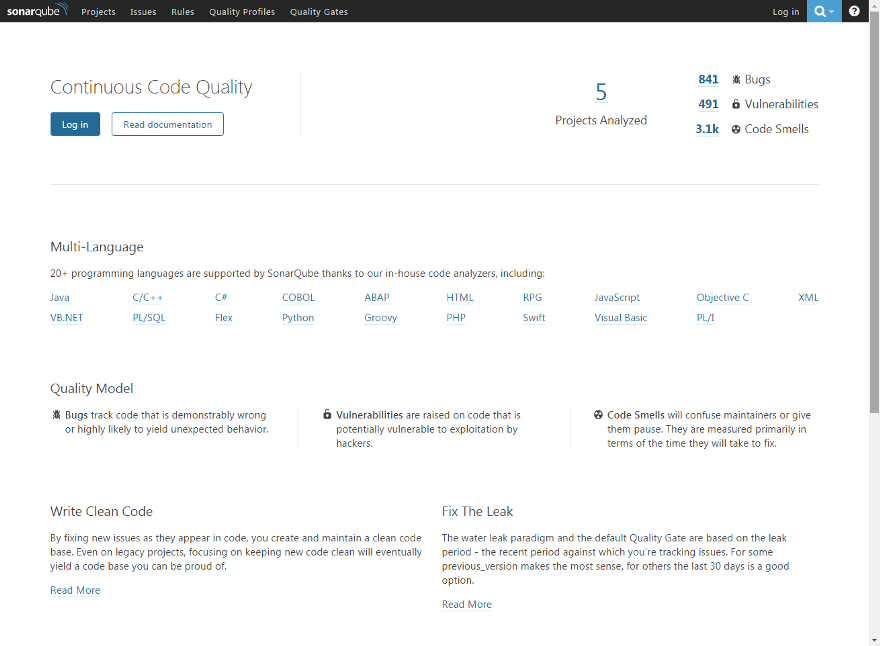Click Log in in the top navbar
Image resolution: width=880 pixels, height=646 pixels.
786,12
